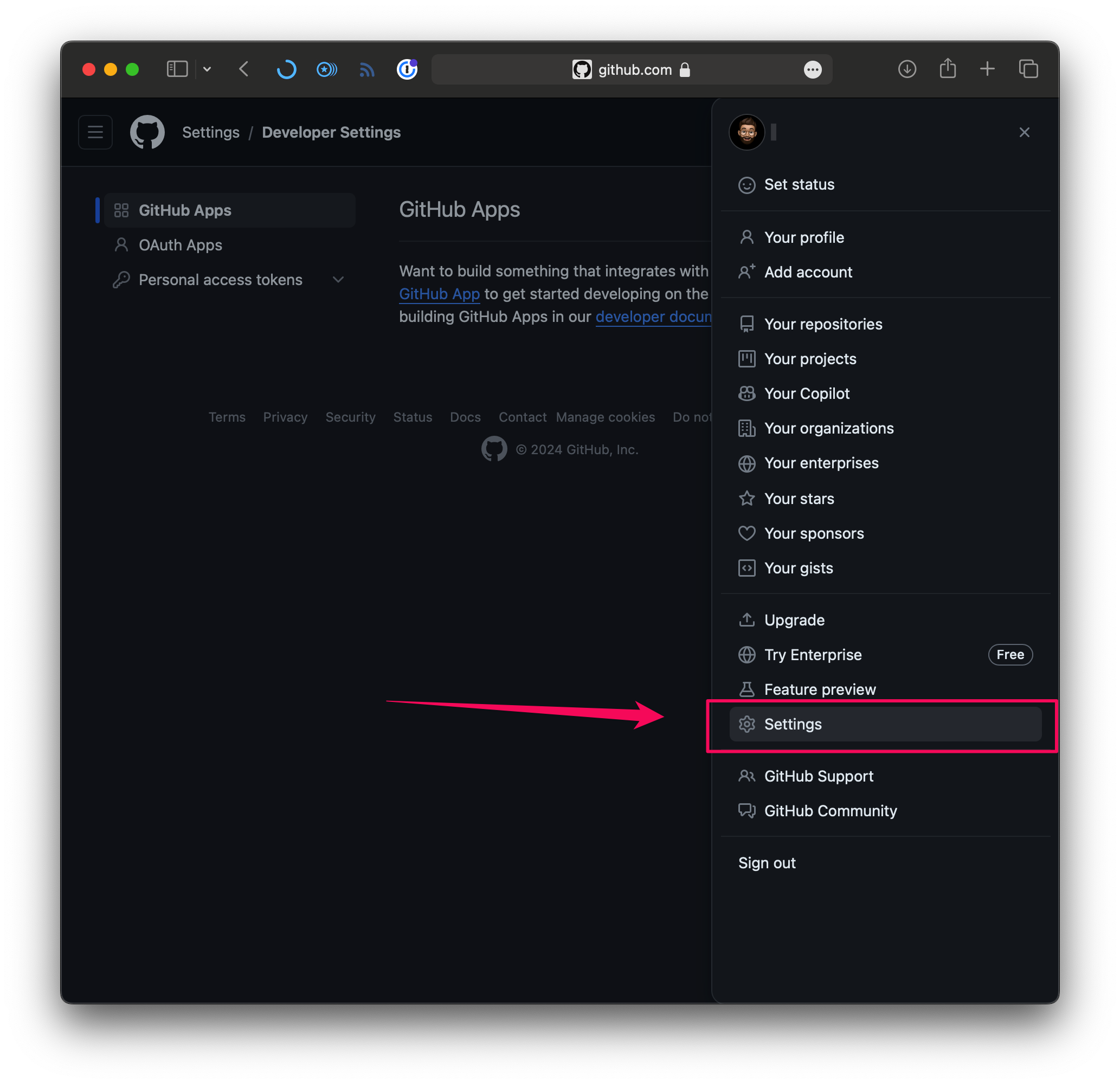Screen dimensions: 1120x1084
Task: Click the Free badge next to Try Enterprise
Action: pos(1010,655)
